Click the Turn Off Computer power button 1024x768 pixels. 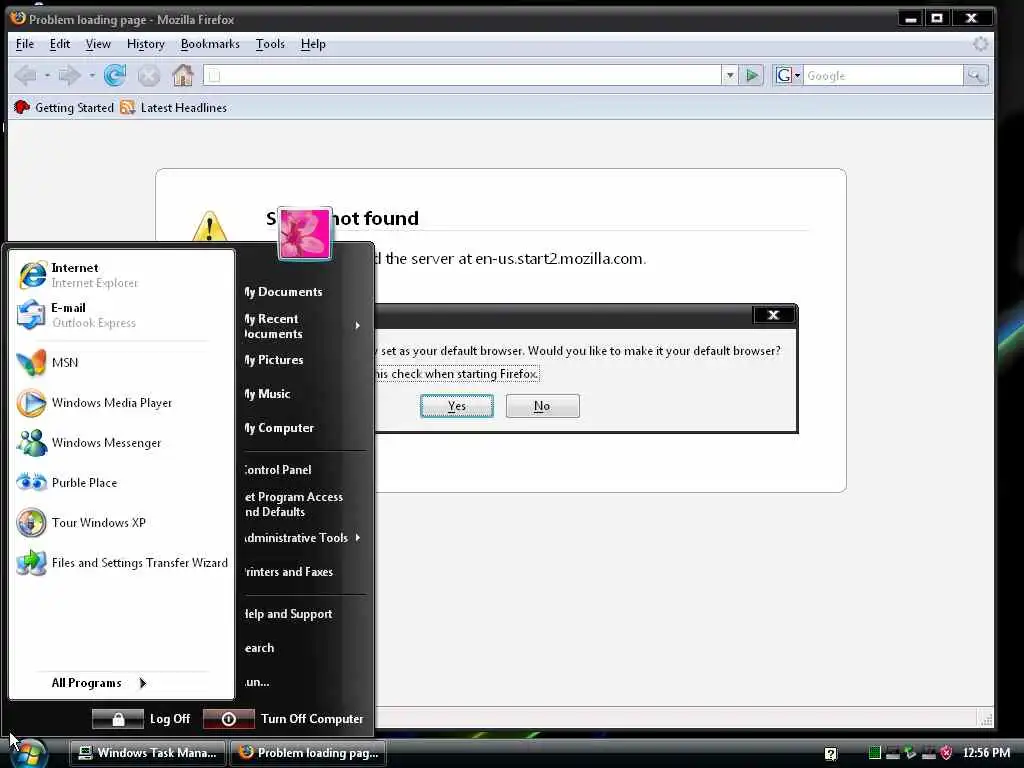[x=229, y=719]
